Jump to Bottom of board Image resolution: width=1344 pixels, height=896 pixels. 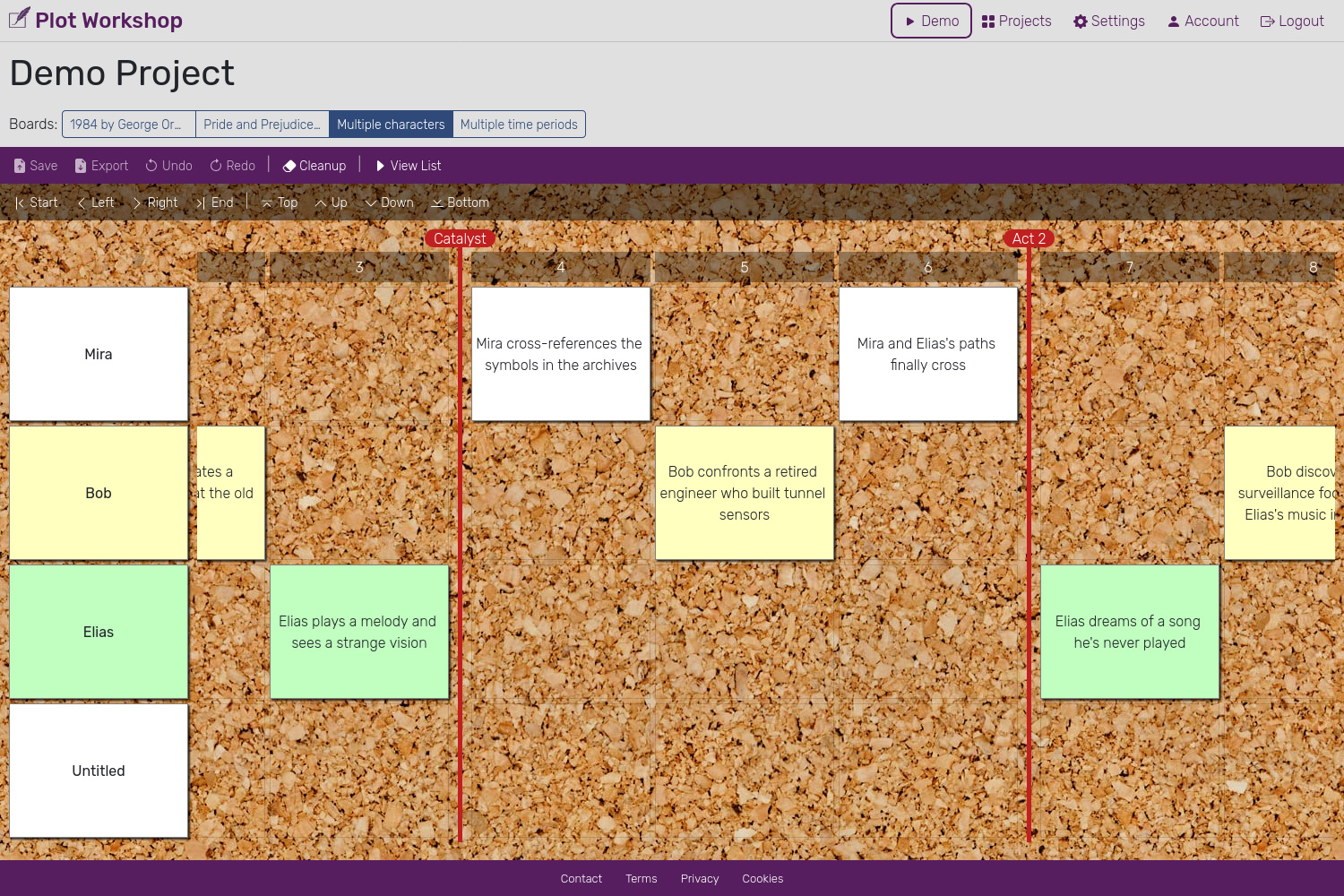460,202
